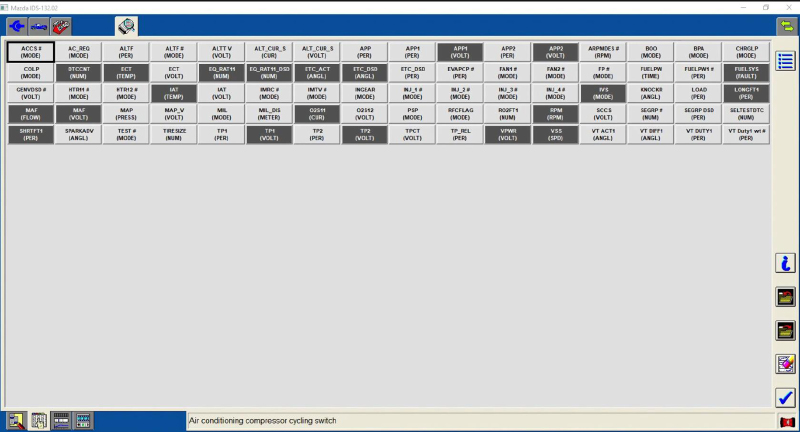
Task: Toggle the VSS (SPD) parameter off
Action: (555, 134)
